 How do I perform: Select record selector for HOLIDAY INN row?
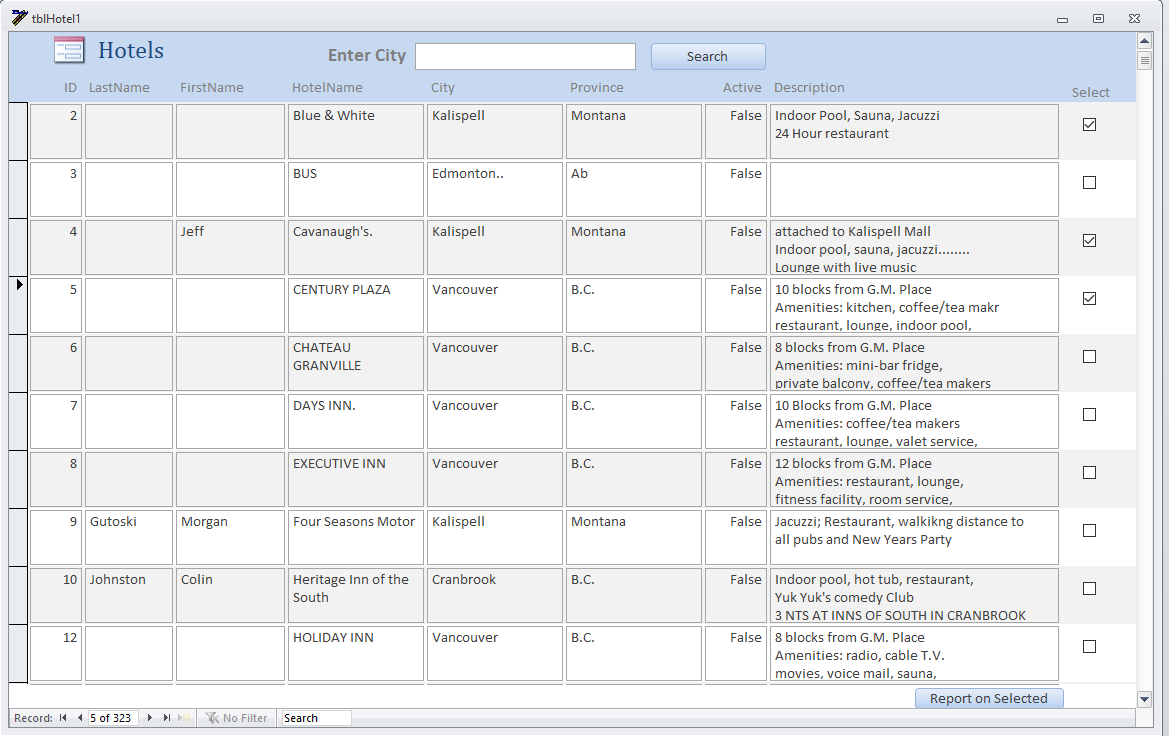tap(18, 653)
